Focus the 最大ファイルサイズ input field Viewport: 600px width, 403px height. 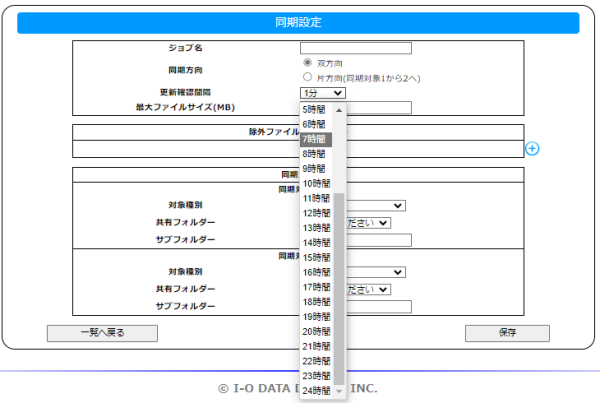click(x=380, y=107)
